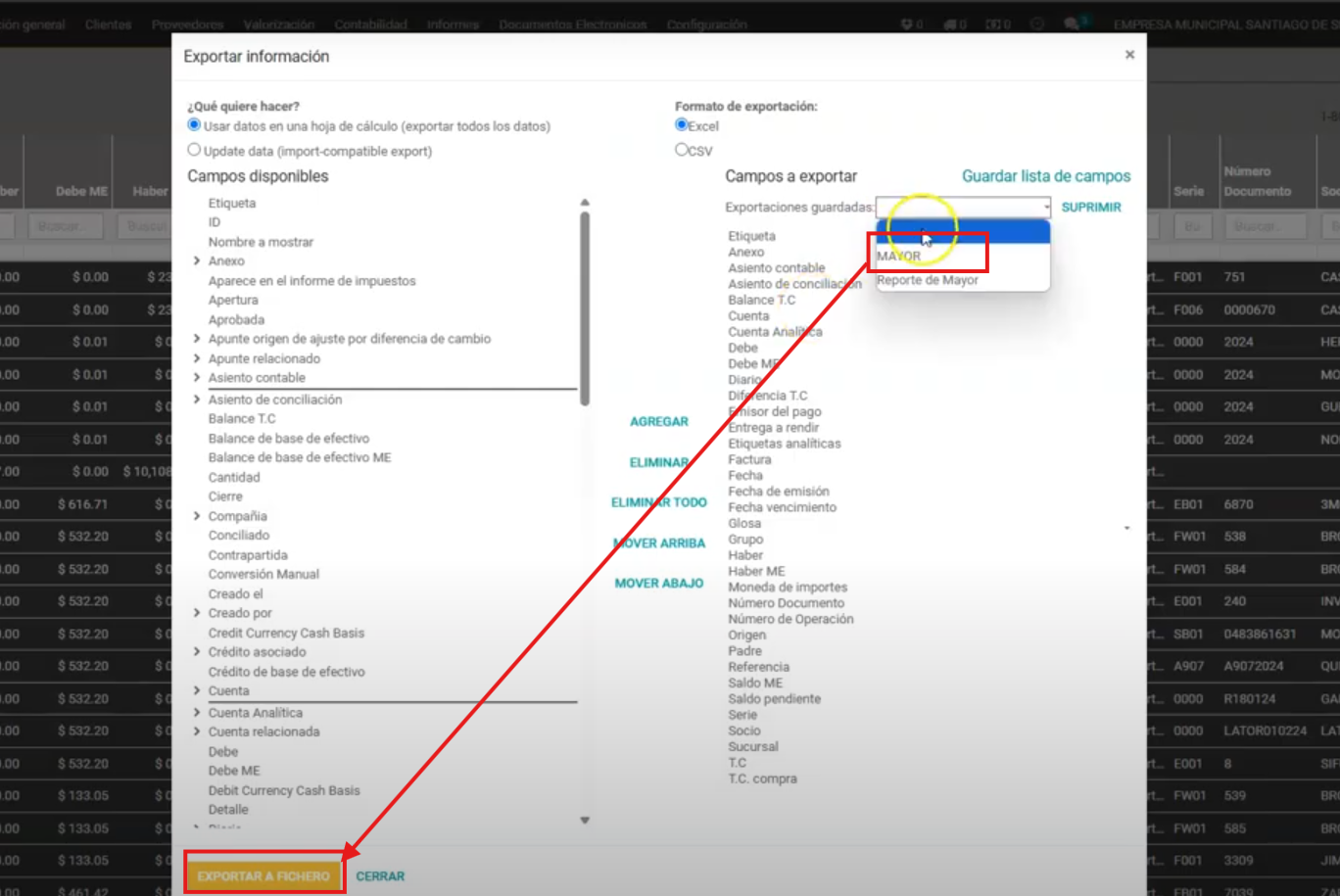Expand the Cuenta Analítica field node
1340x896 pixels.
tap(197, 713)
